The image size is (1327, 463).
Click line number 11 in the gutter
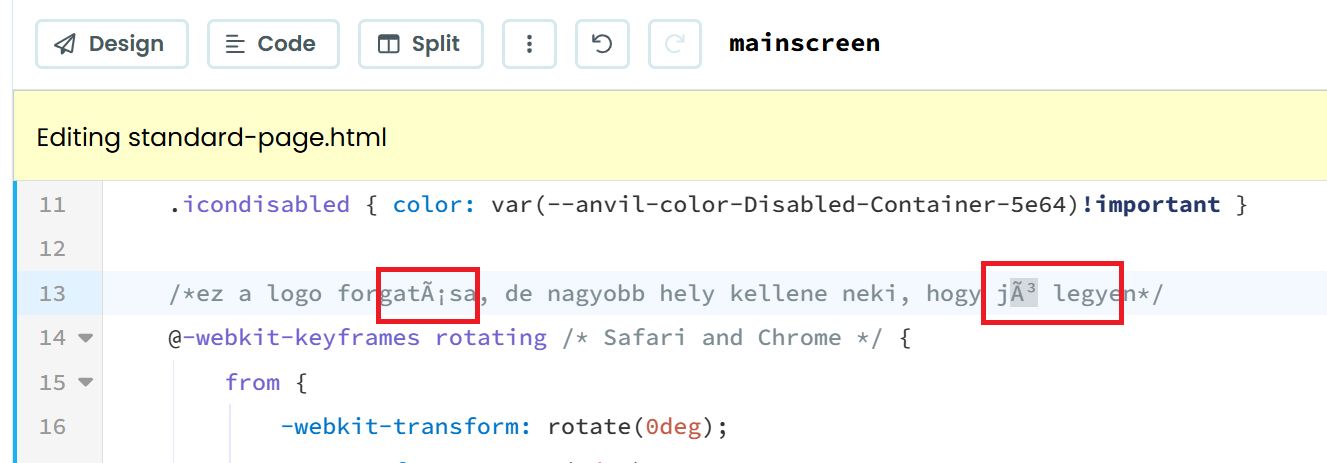point(52,205)
